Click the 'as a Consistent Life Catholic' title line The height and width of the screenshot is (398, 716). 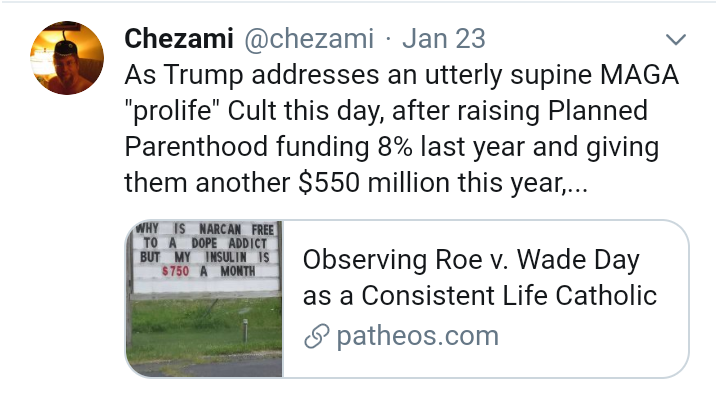point(479,295)
